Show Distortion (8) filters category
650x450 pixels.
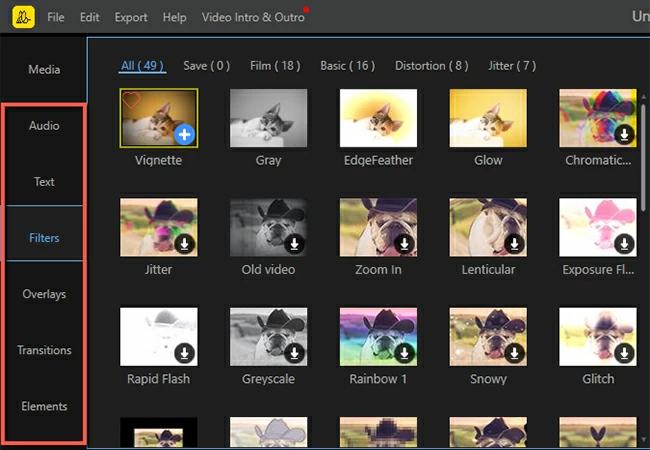point(432,66)
